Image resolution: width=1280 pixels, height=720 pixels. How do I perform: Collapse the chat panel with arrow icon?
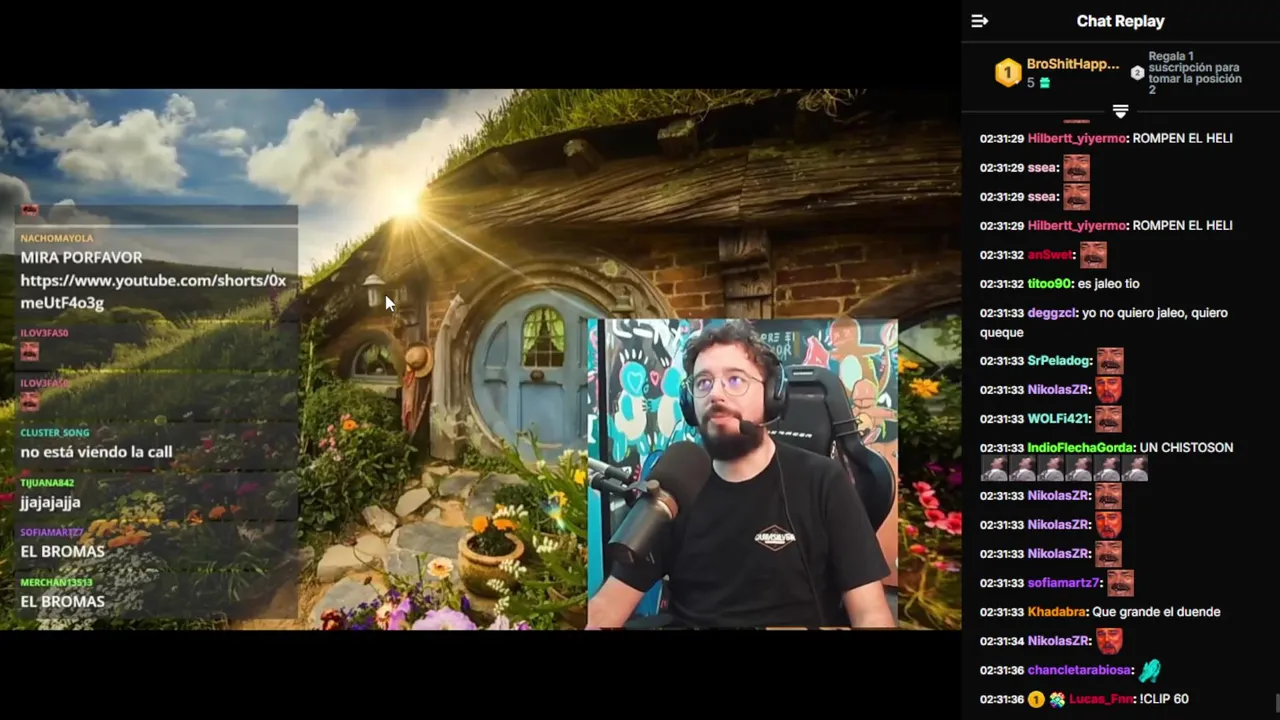click(980, 21)
